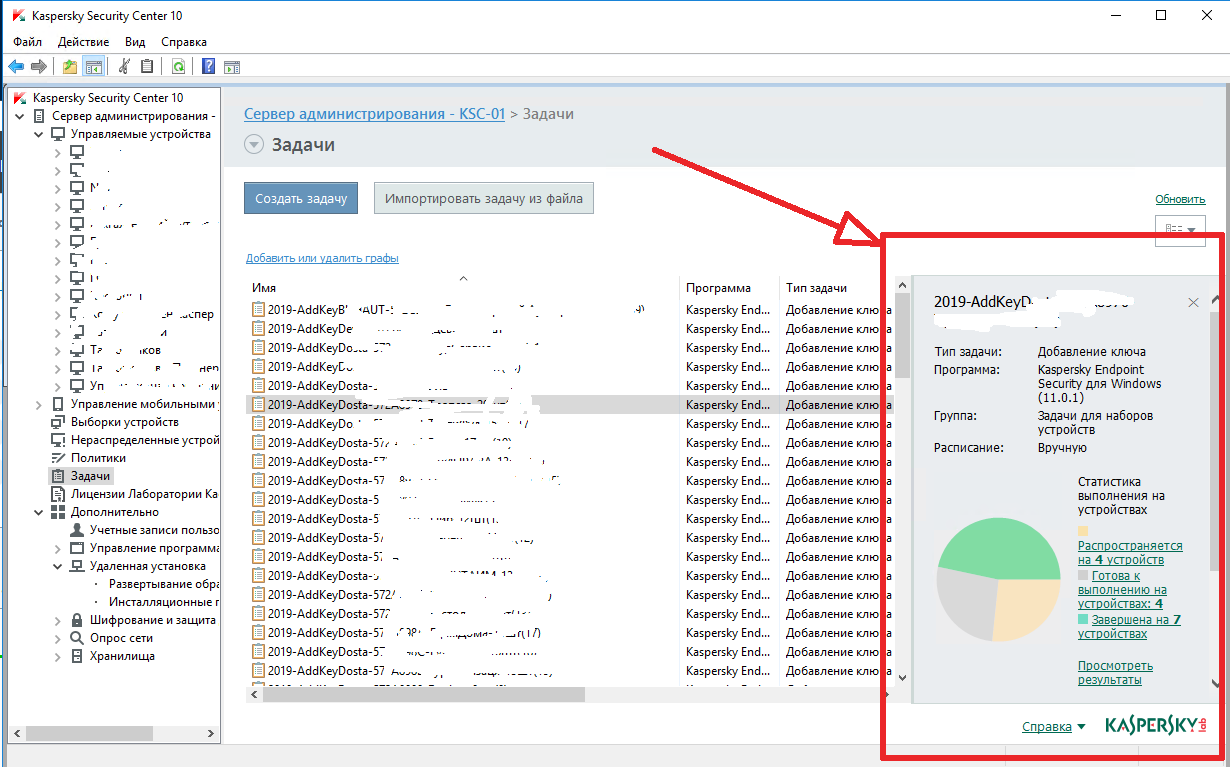Image resolution: width=1230 pixels, height=767 pixels.
Task: Click the gray Forward arrow toolbar icon
Action: (x=39, y=67)
